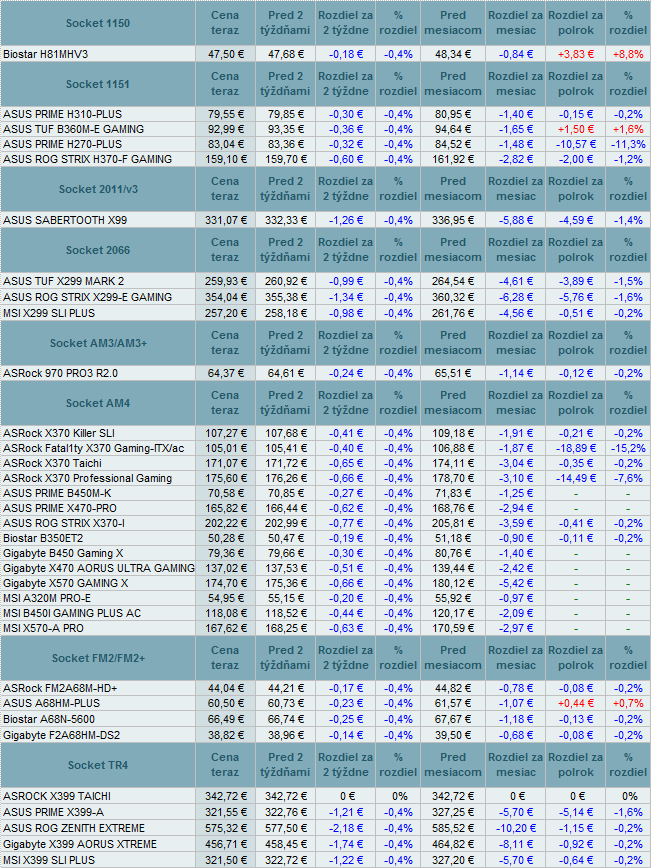Click the Socket TR4 section header
651x868 pixels.
97,765
